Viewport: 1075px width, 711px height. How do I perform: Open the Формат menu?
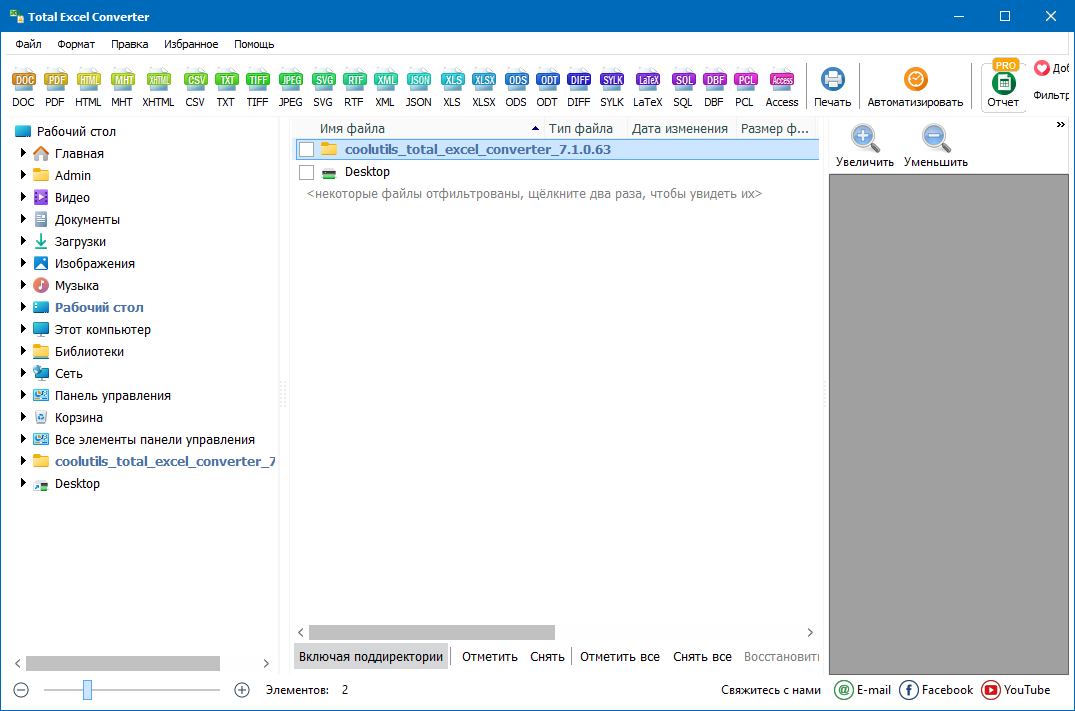pos(73,44)
